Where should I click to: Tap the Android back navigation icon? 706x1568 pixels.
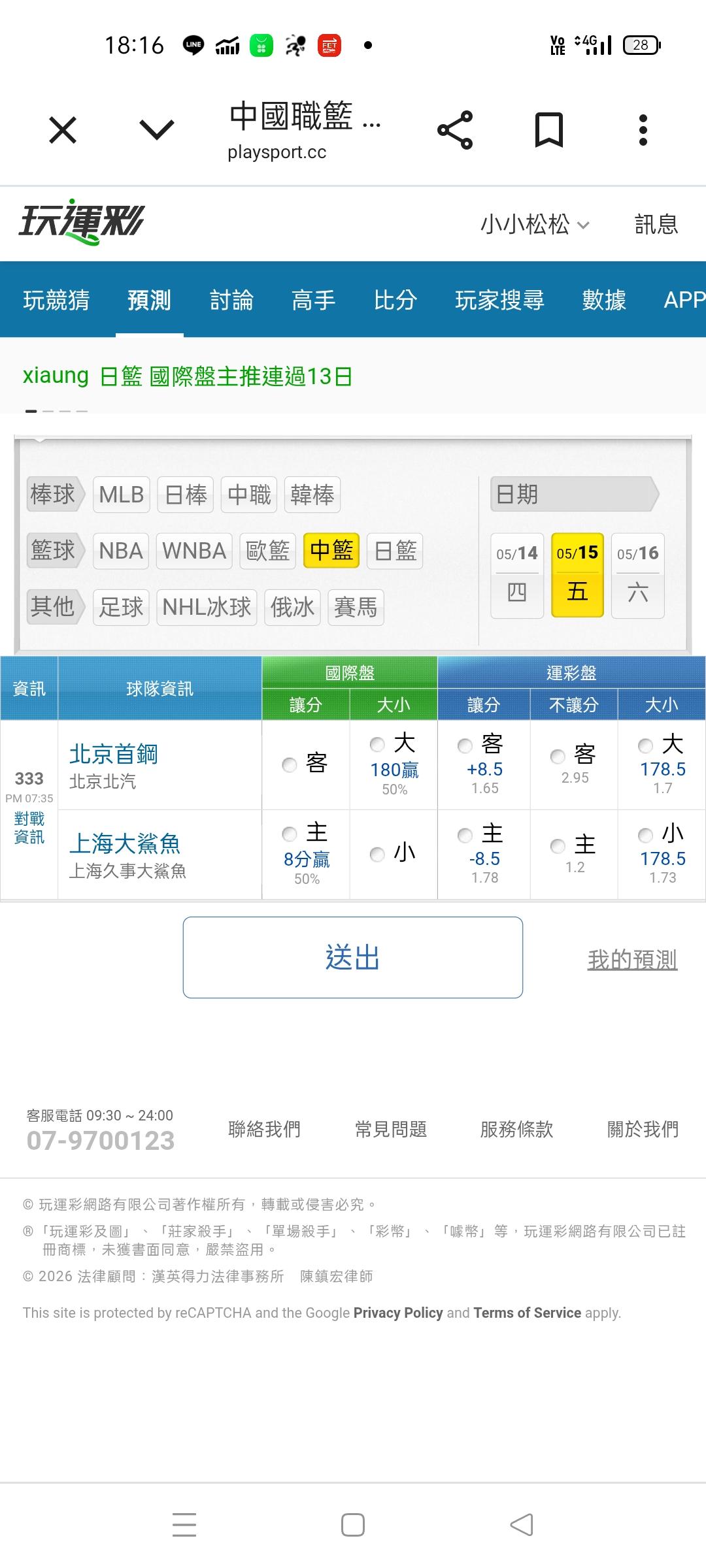[522, 1525]
